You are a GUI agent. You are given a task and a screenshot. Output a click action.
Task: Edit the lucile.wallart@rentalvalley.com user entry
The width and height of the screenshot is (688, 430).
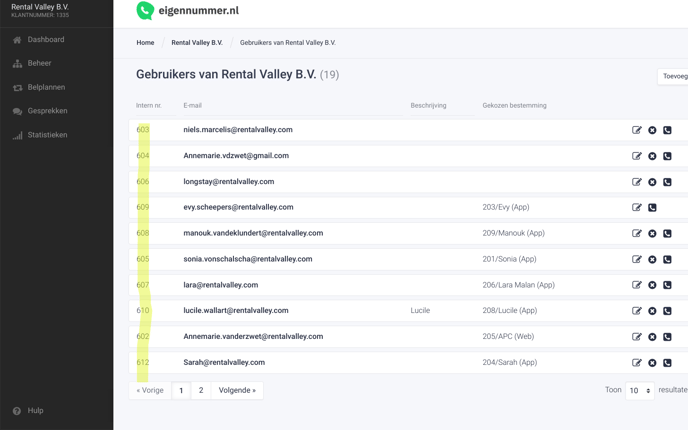tap(637, 311)
